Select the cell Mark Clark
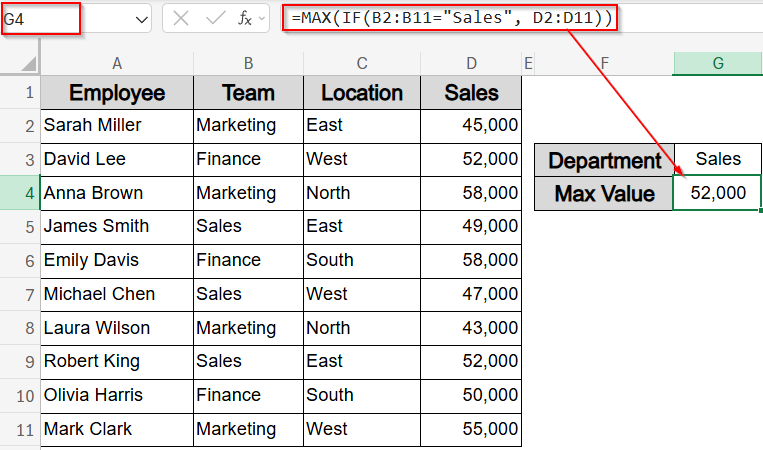Screen dimensions: 763x450 pos(117,430)
